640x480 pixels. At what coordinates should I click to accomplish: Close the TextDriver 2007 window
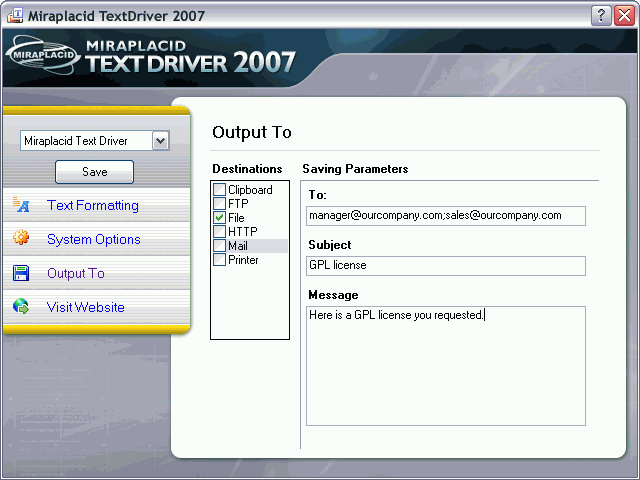coord(624,16)
